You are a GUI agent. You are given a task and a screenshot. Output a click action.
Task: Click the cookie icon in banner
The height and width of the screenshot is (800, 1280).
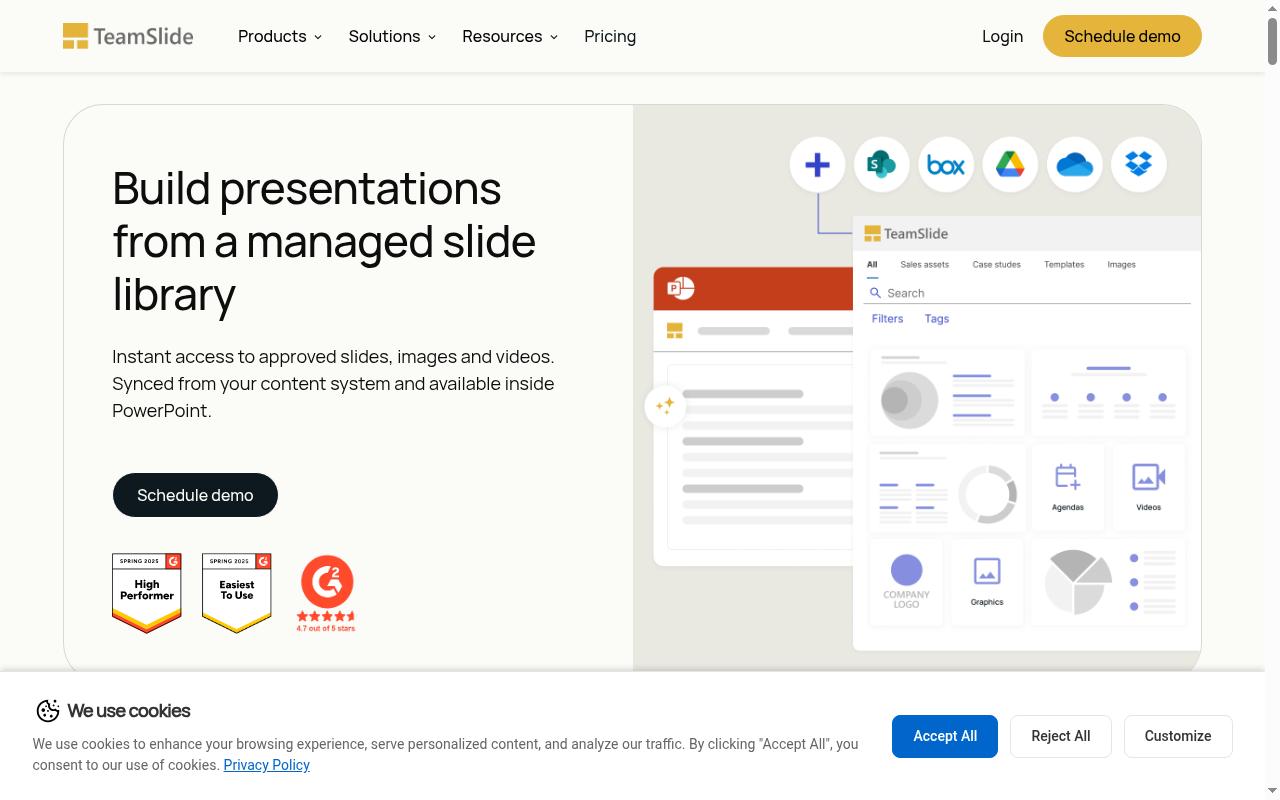tap(48, 711)
